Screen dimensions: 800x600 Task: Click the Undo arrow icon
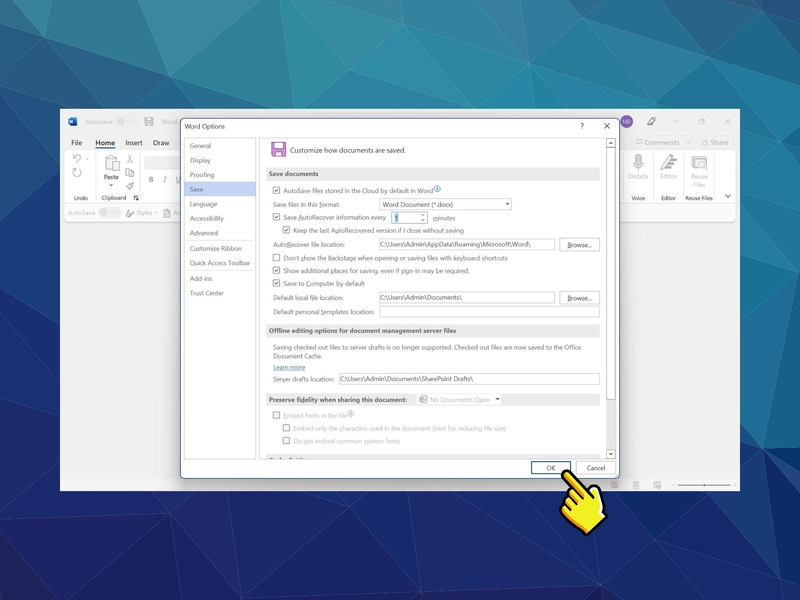[x=77, y=159]
